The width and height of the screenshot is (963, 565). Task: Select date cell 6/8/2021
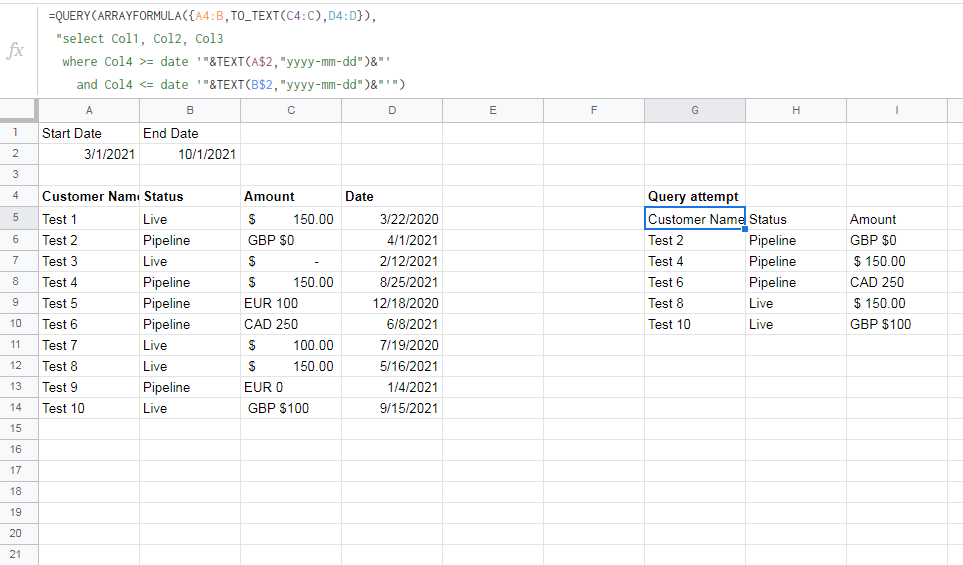[392, 324]
